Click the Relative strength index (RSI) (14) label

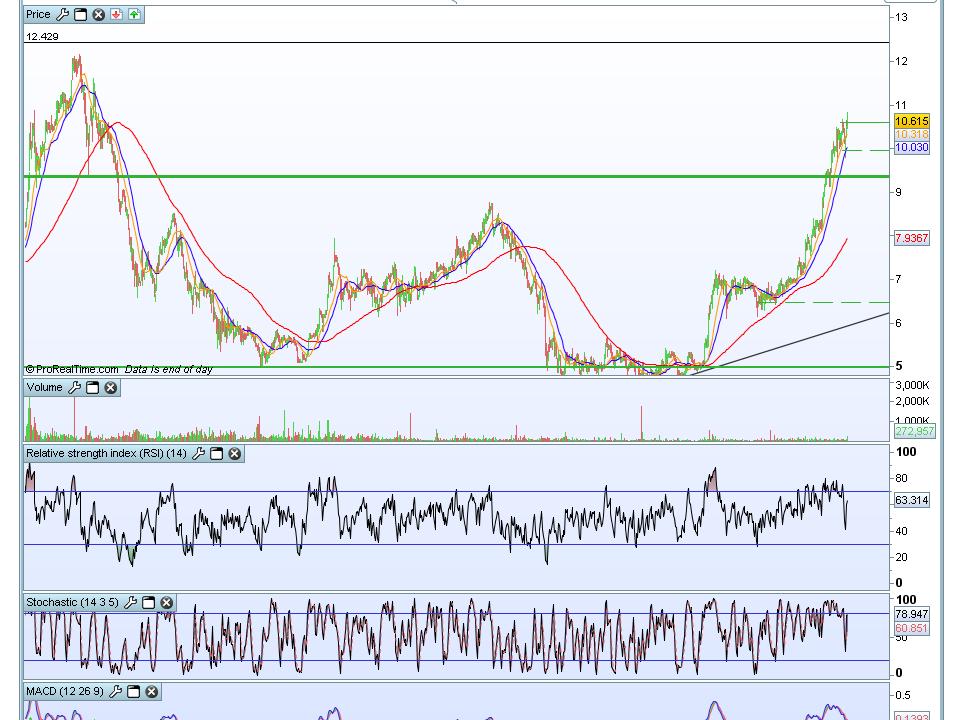106,454
